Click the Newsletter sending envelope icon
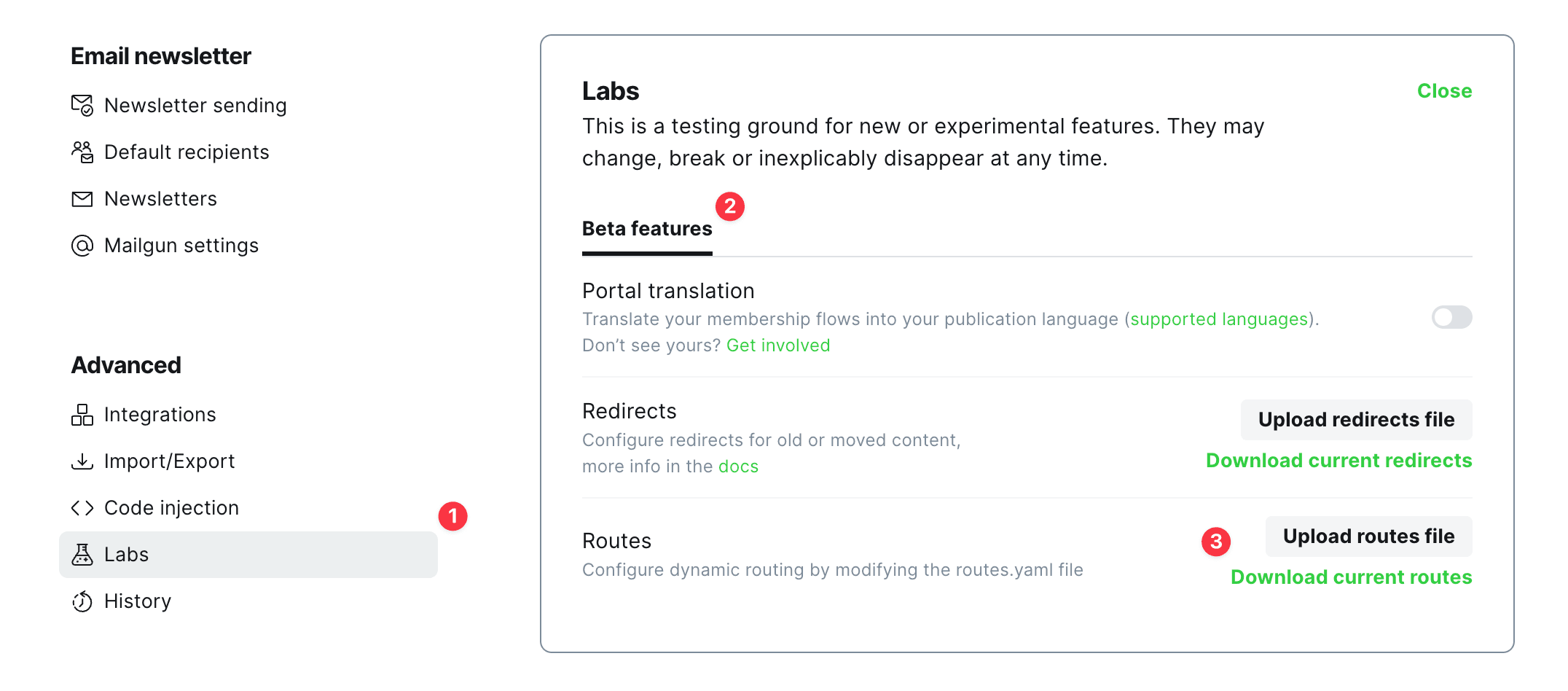The width and height of the screenshot is (1568, 691). (x=82, y=106)
